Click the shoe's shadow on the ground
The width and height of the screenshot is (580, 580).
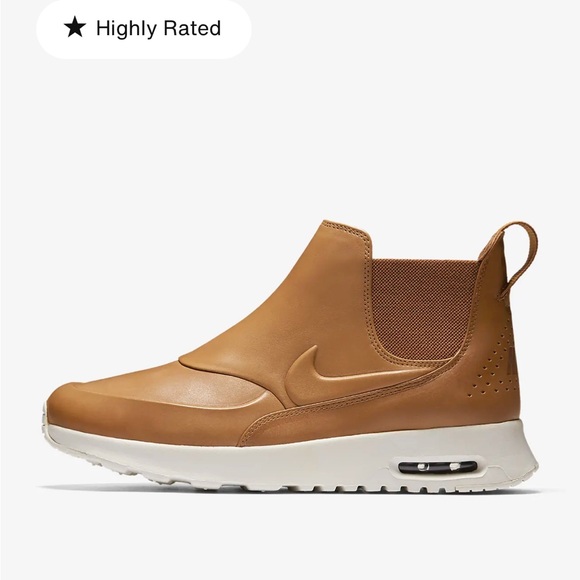pyautogui.click(x=289, y=490)
